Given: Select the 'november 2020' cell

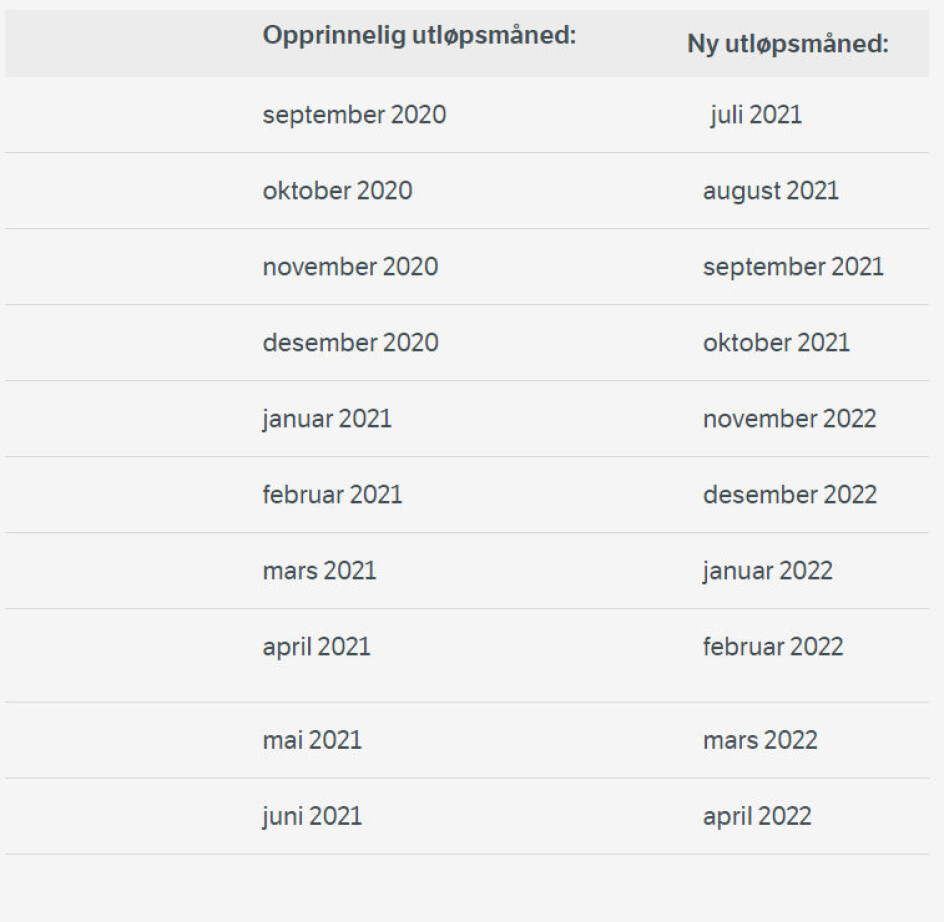Looking at the screenshot, I should coord(350,267).
